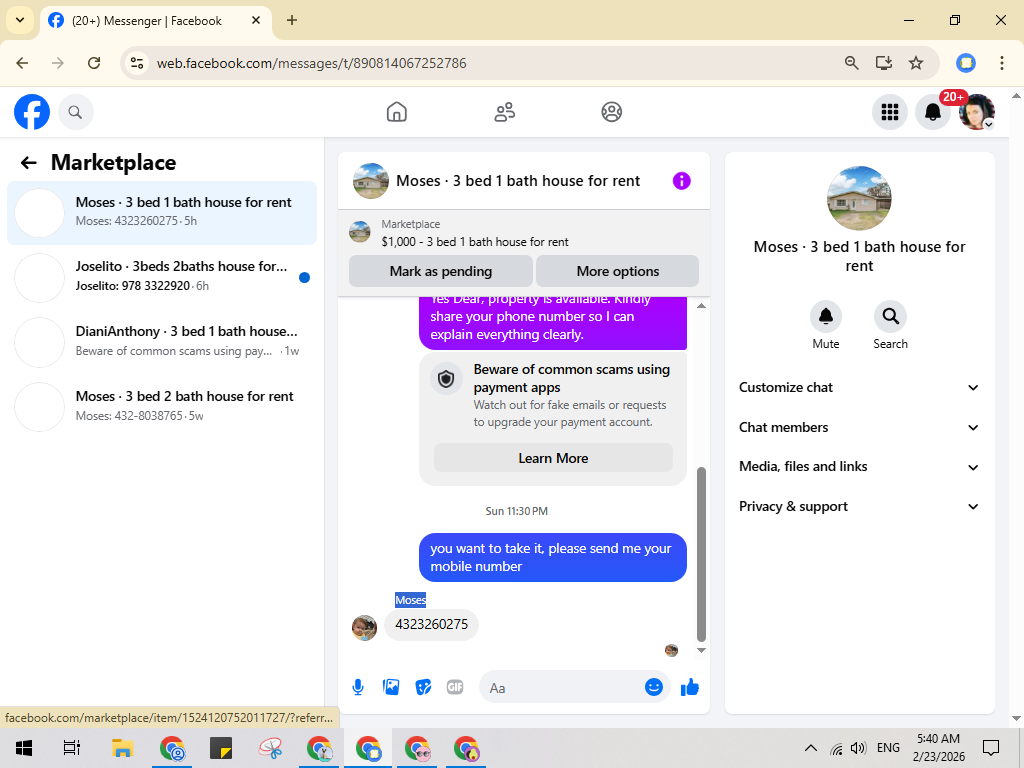Select Messenger | Facebook browser tab
Image resolution: width=1024 pixels, height=768 pixels.
[x=155, y=21]
